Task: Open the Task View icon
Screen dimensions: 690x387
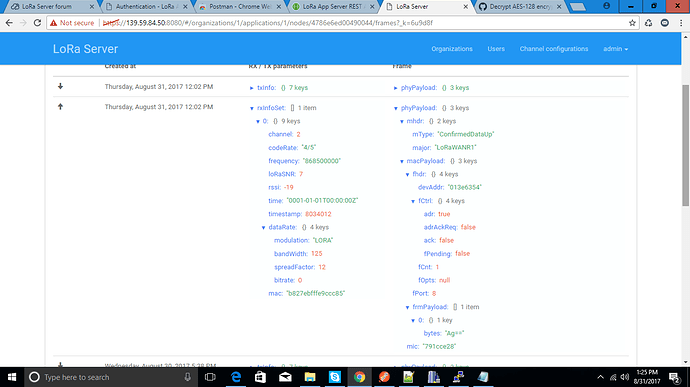Action: click(x=210, y=377)
